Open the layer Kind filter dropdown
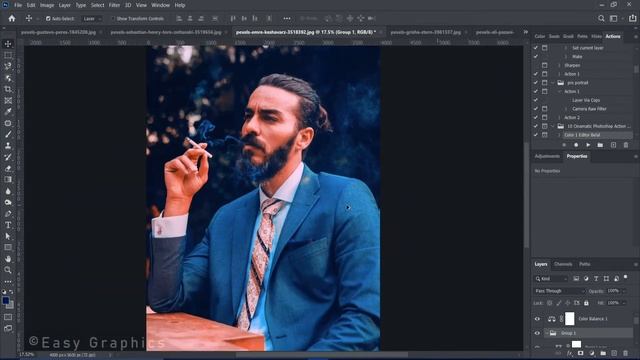Image resolution: width=640 pixels, height=360 pixels. (551, 279)
